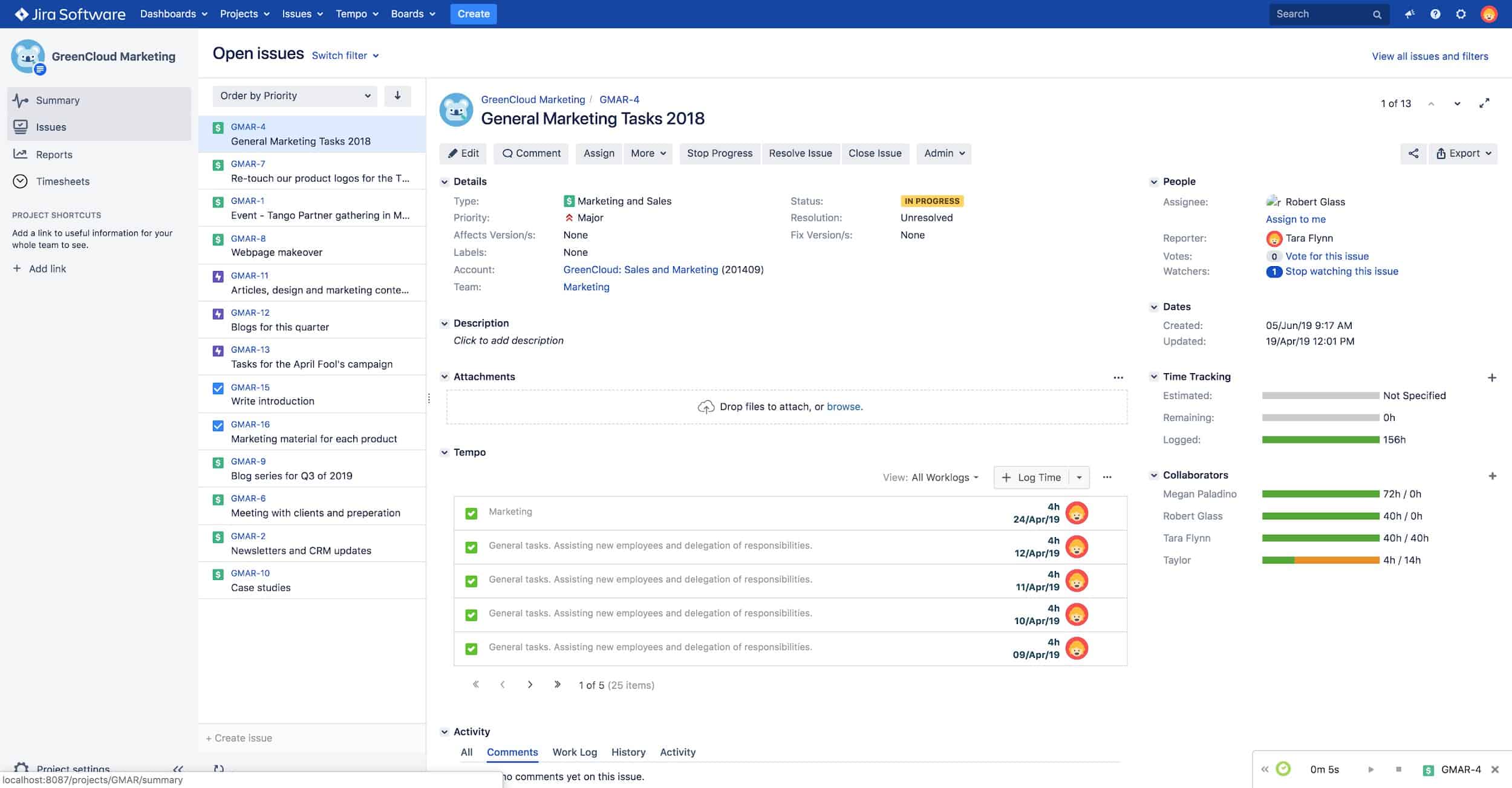Click the Logged 156h progress bar
This screenshot has width=1512, height=788.
(x=1320, y=440)
